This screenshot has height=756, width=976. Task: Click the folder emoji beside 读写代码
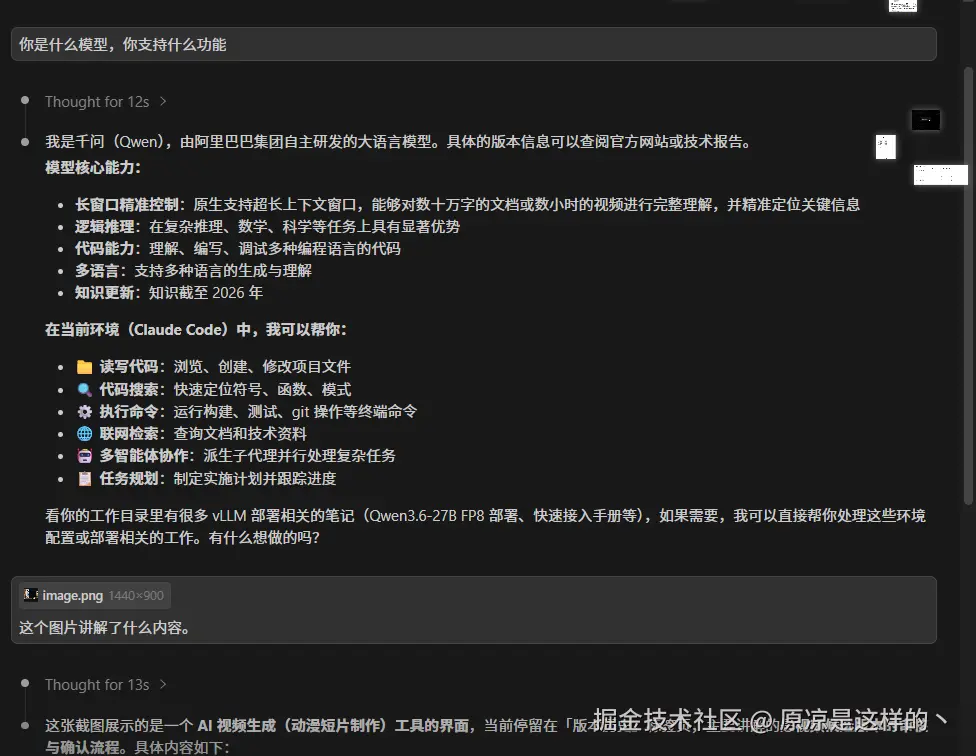pyautogui.click(x=85, y=366)
